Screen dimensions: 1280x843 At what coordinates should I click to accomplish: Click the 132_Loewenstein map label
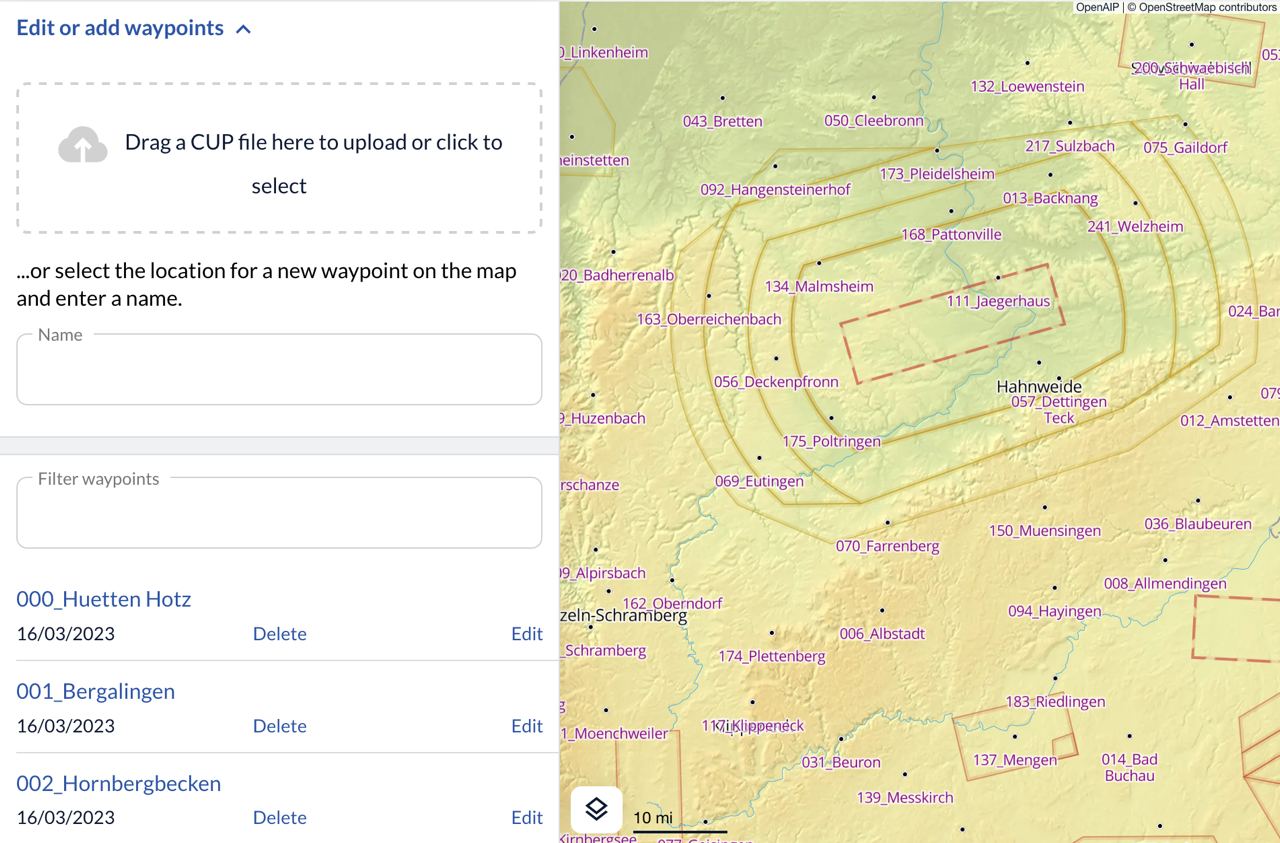[1027, 87]
